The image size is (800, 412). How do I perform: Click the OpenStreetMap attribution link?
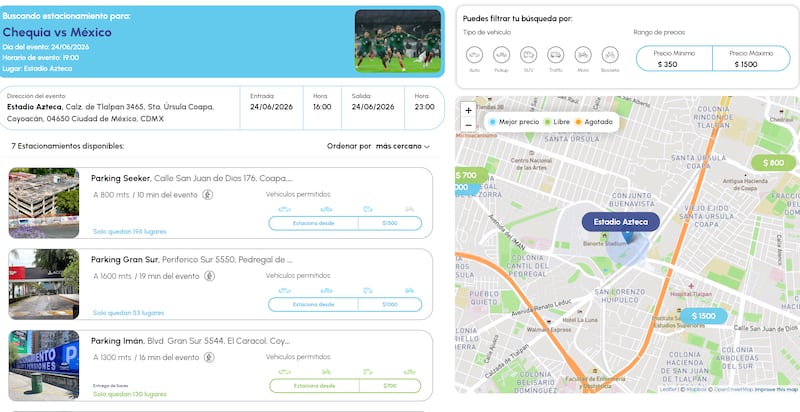click(x=732, y=390)
